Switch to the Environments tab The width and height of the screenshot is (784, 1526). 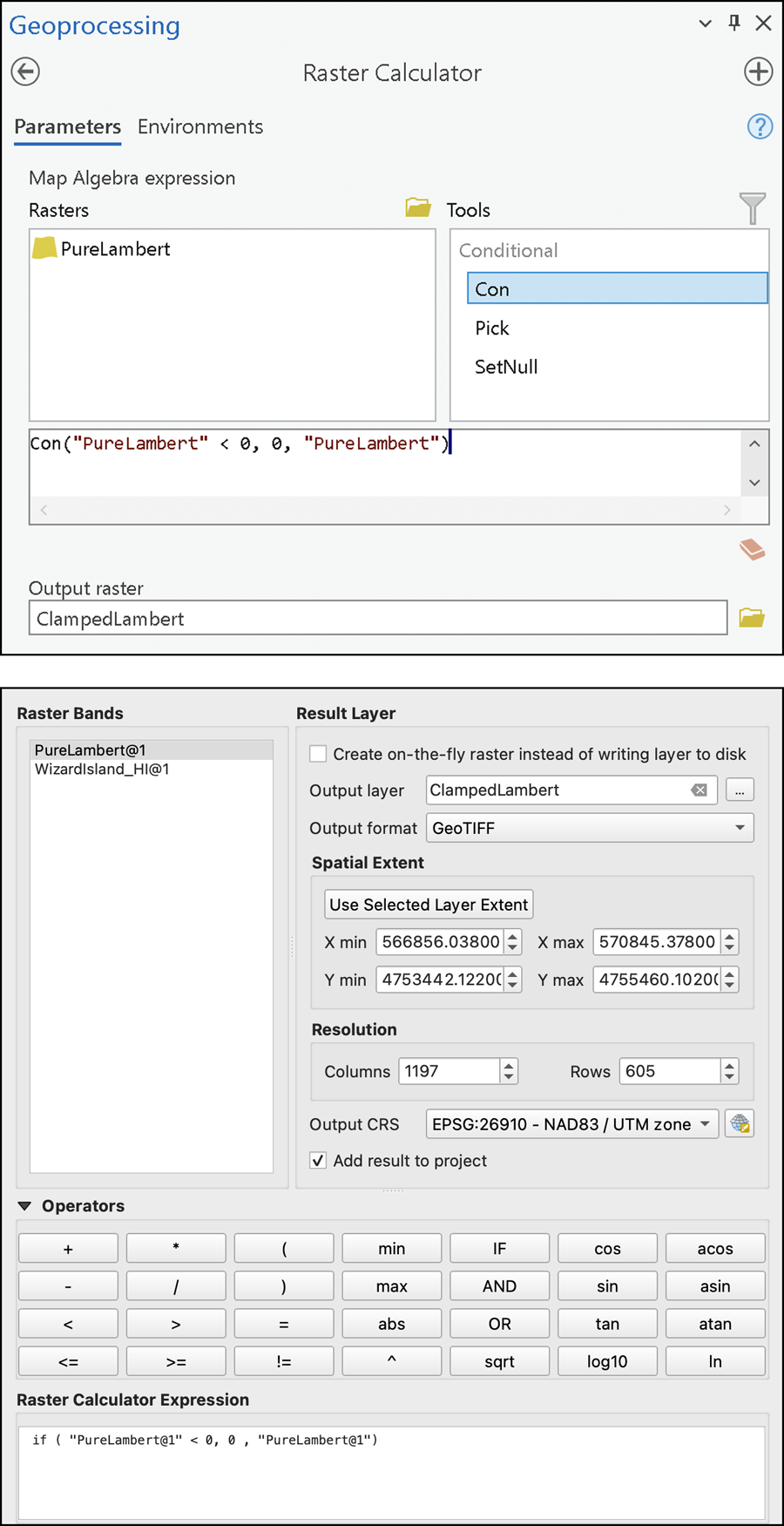pyautogui.click(x=200, y=127)
